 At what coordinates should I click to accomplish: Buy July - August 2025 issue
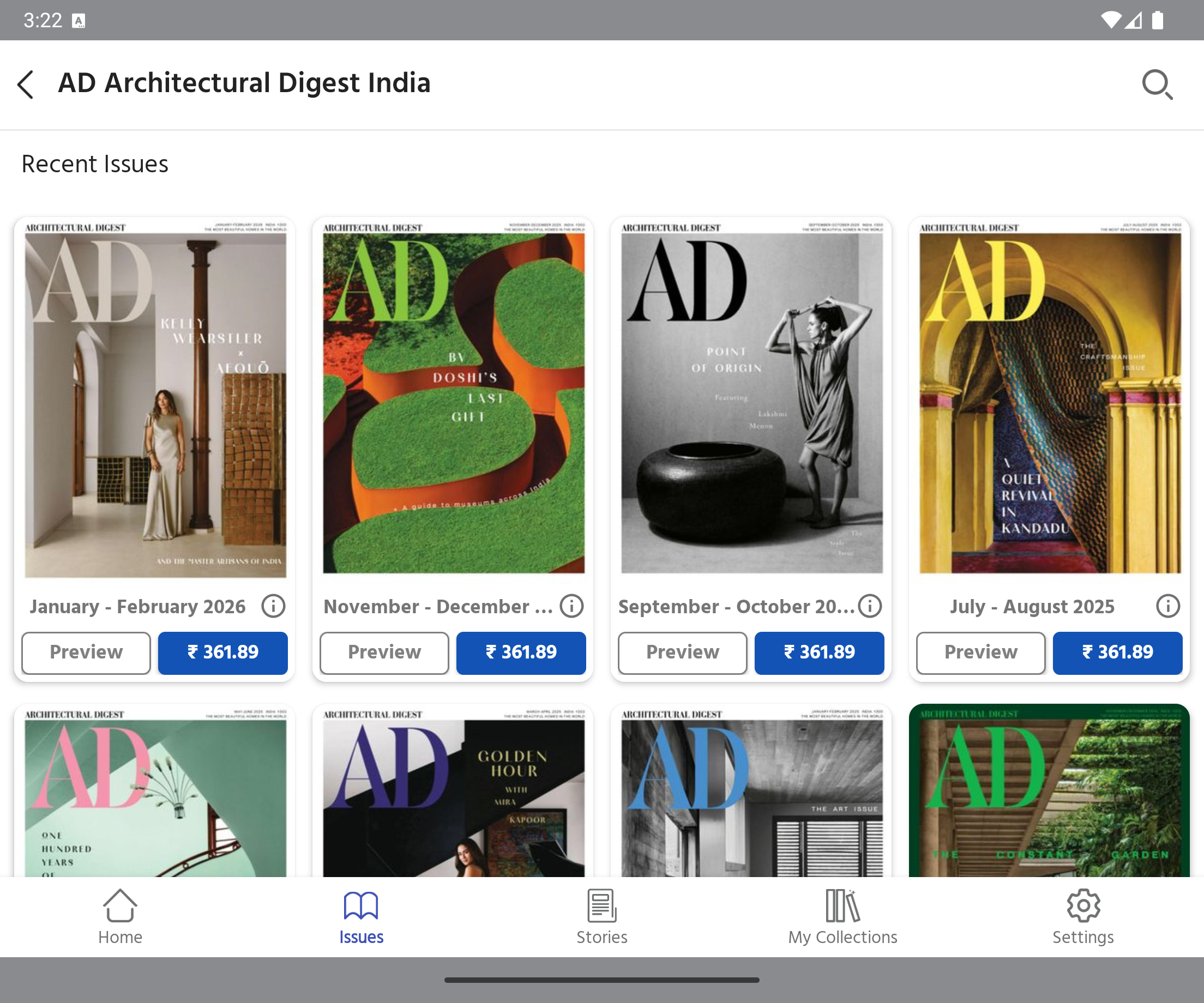(1117, 653)
